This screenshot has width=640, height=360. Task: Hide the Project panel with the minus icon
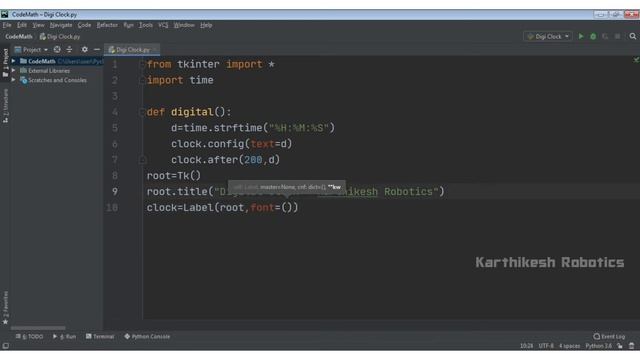(x=97, y=49)
